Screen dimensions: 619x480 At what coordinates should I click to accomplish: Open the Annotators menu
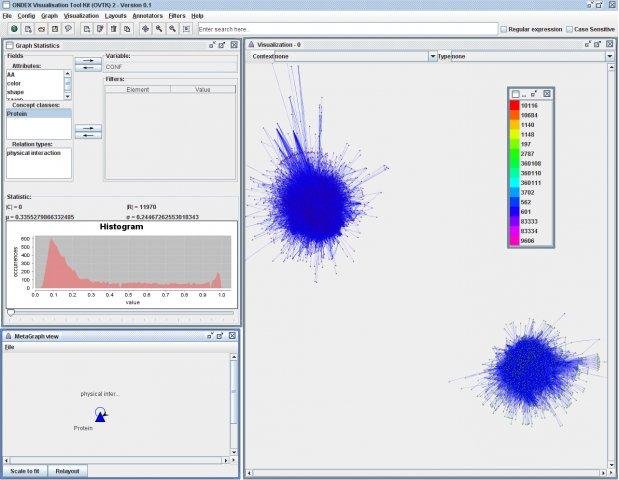pyautogui.click(x=147, y=16)
